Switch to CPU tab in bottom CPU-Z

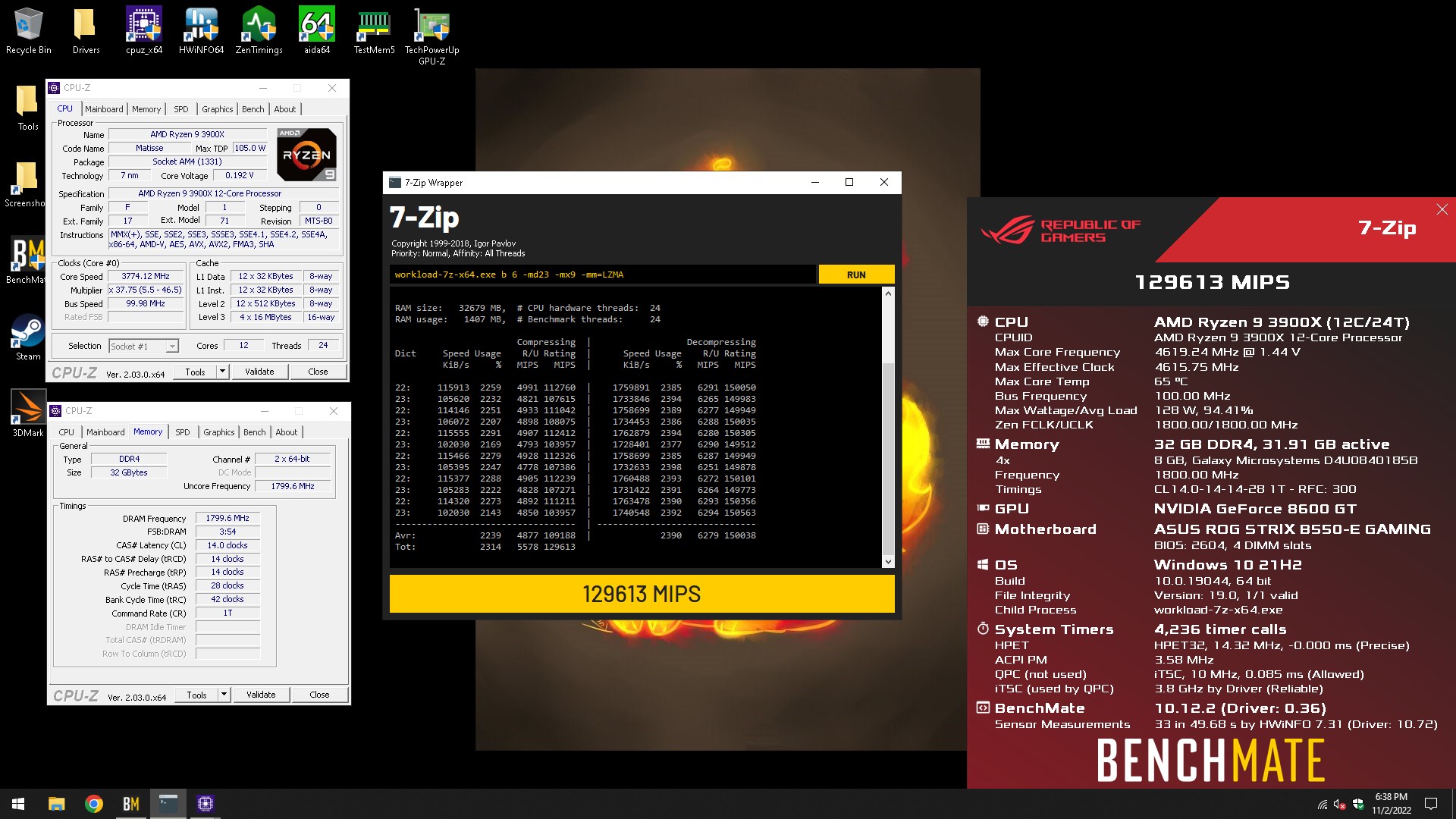[67, 432]
